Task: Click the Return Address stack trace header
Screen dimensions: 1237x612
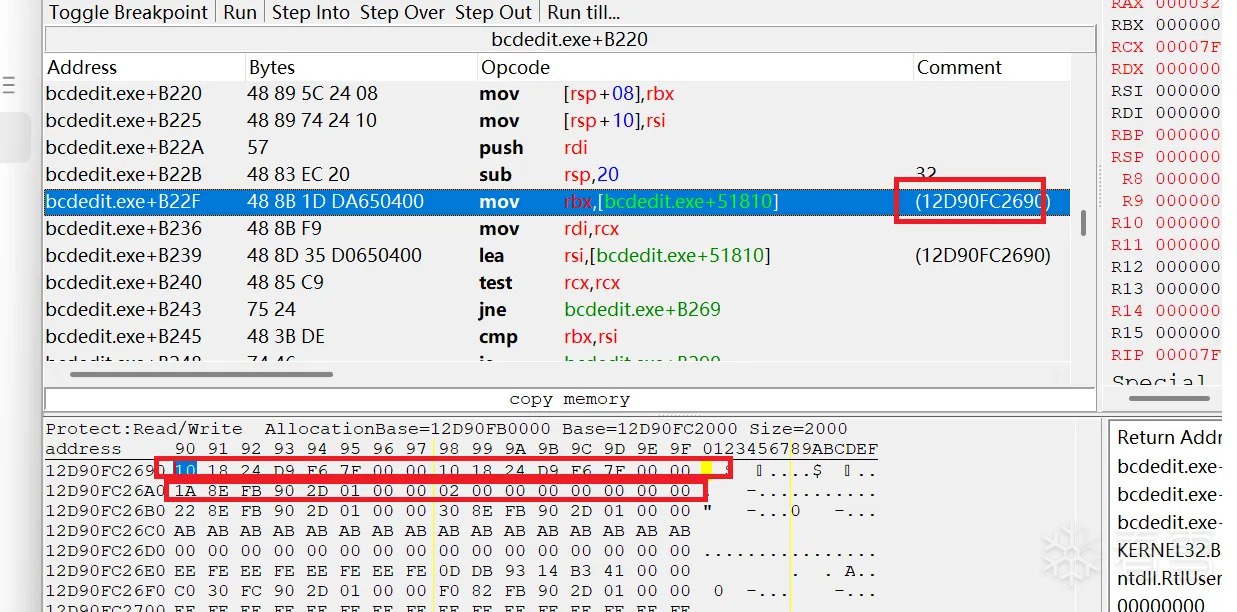Action: tap(1169, 437)
